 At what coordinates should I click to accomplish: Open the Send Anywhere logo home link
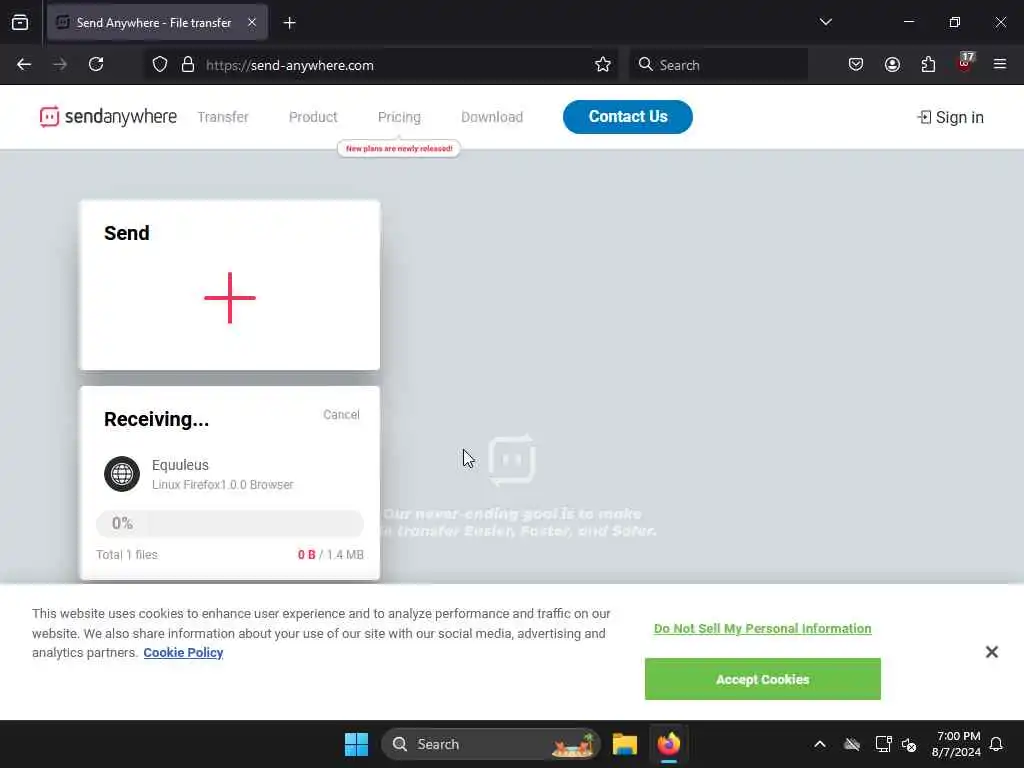(108, 117)
